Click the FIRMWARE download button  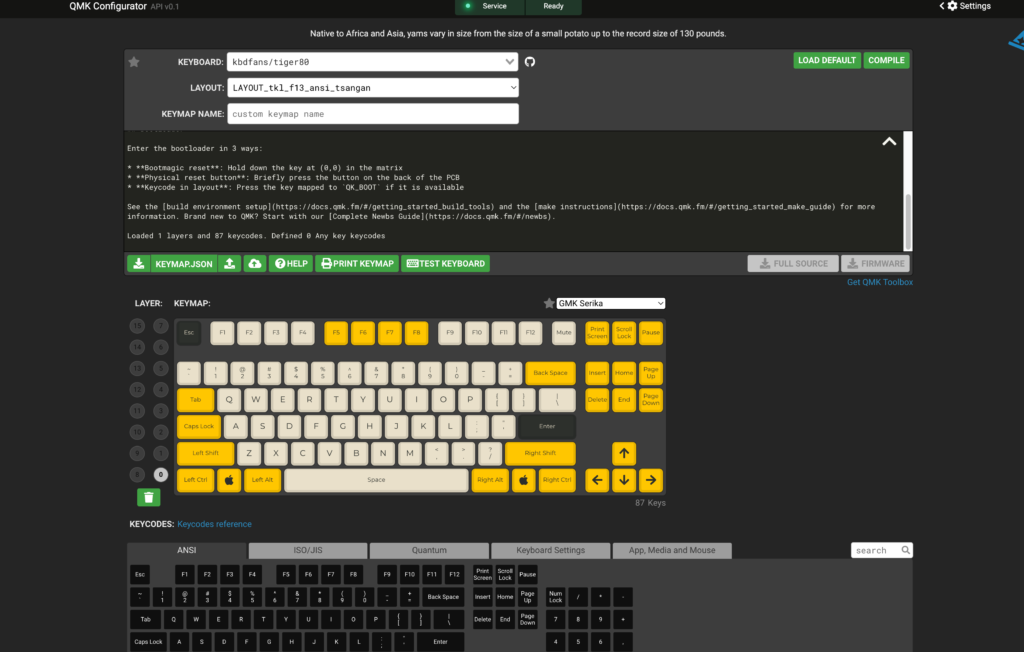[x=875, y=264]
